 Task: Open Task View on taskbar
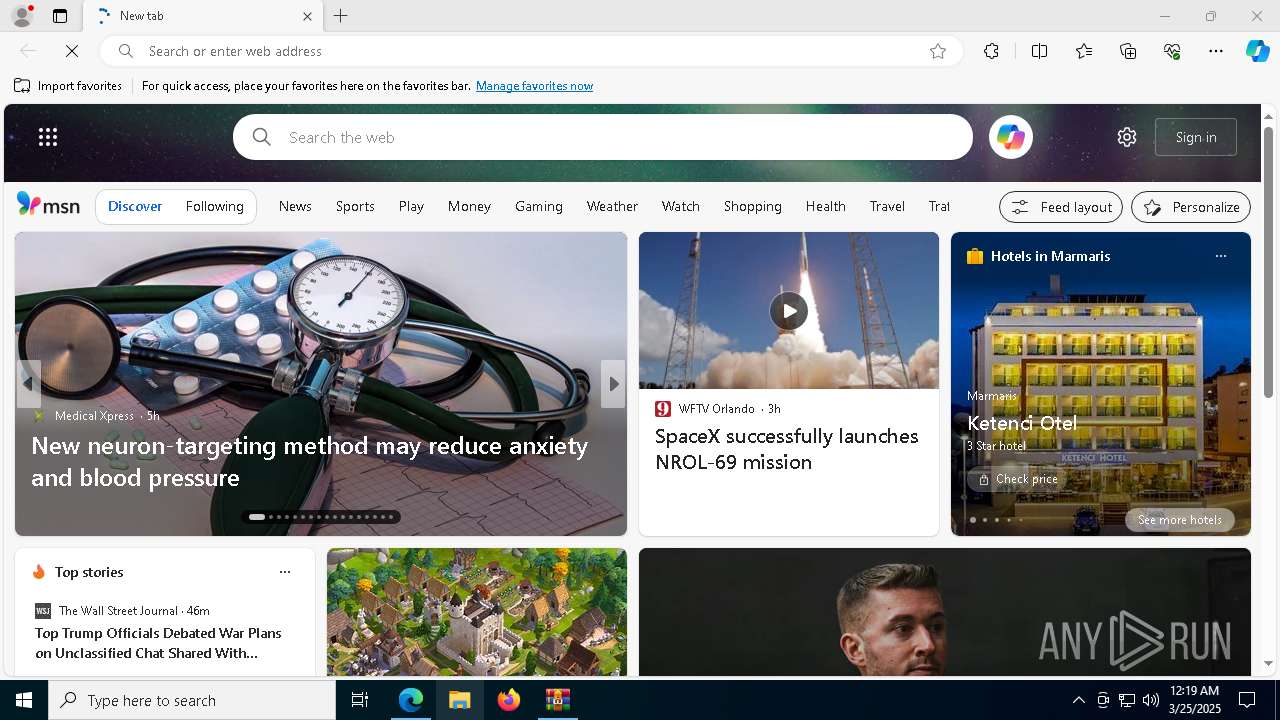[x=360, y=700]
